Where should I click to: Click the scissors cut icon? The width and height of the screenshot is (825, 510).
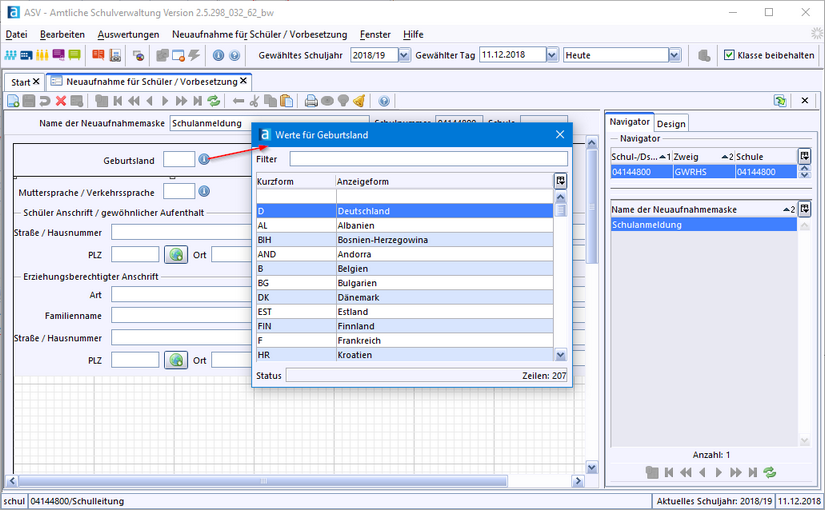point(255,101)
